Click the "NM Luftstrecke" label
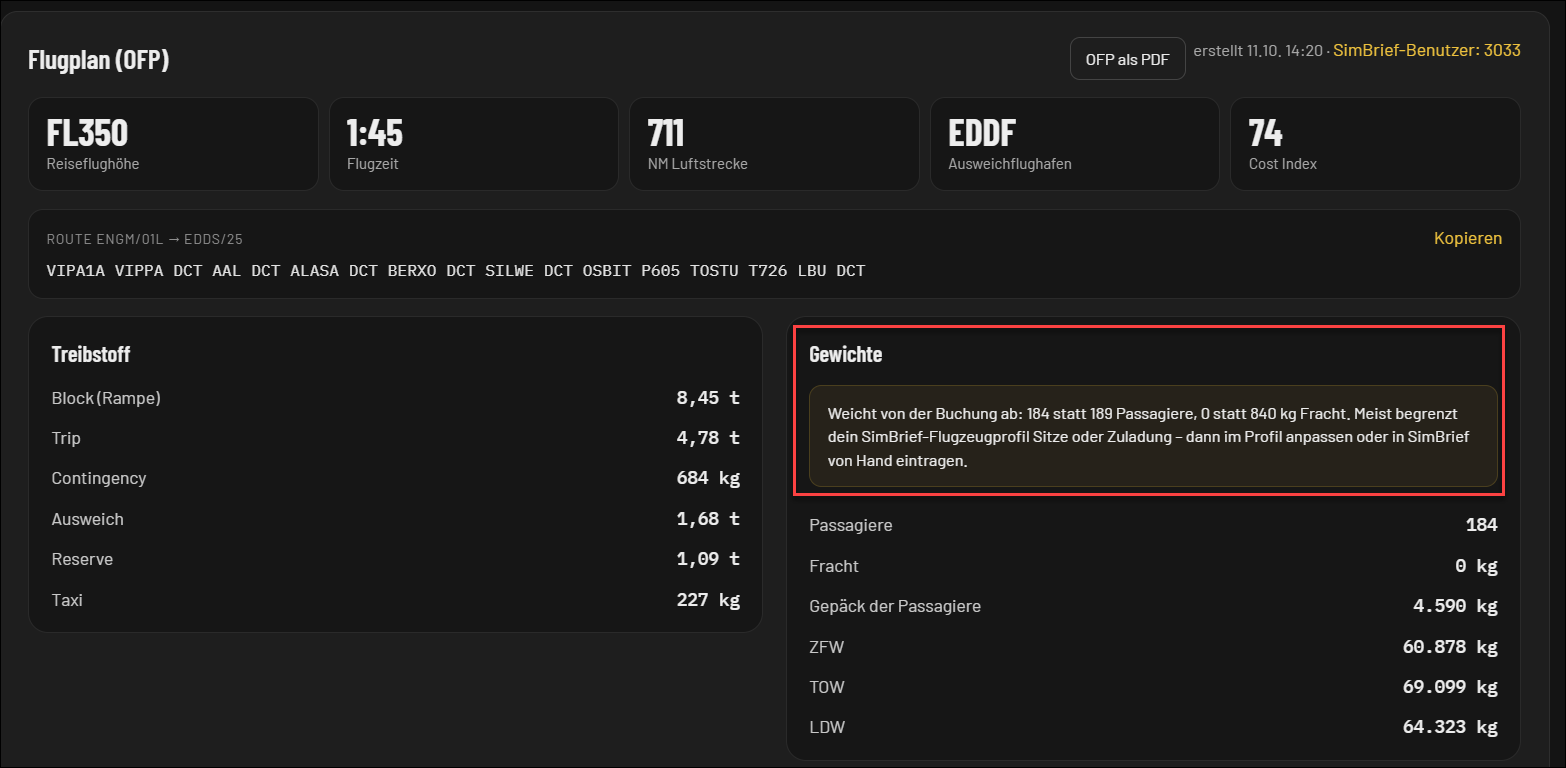This screenshot has width=1566, height=768. (x=698, y=164)
